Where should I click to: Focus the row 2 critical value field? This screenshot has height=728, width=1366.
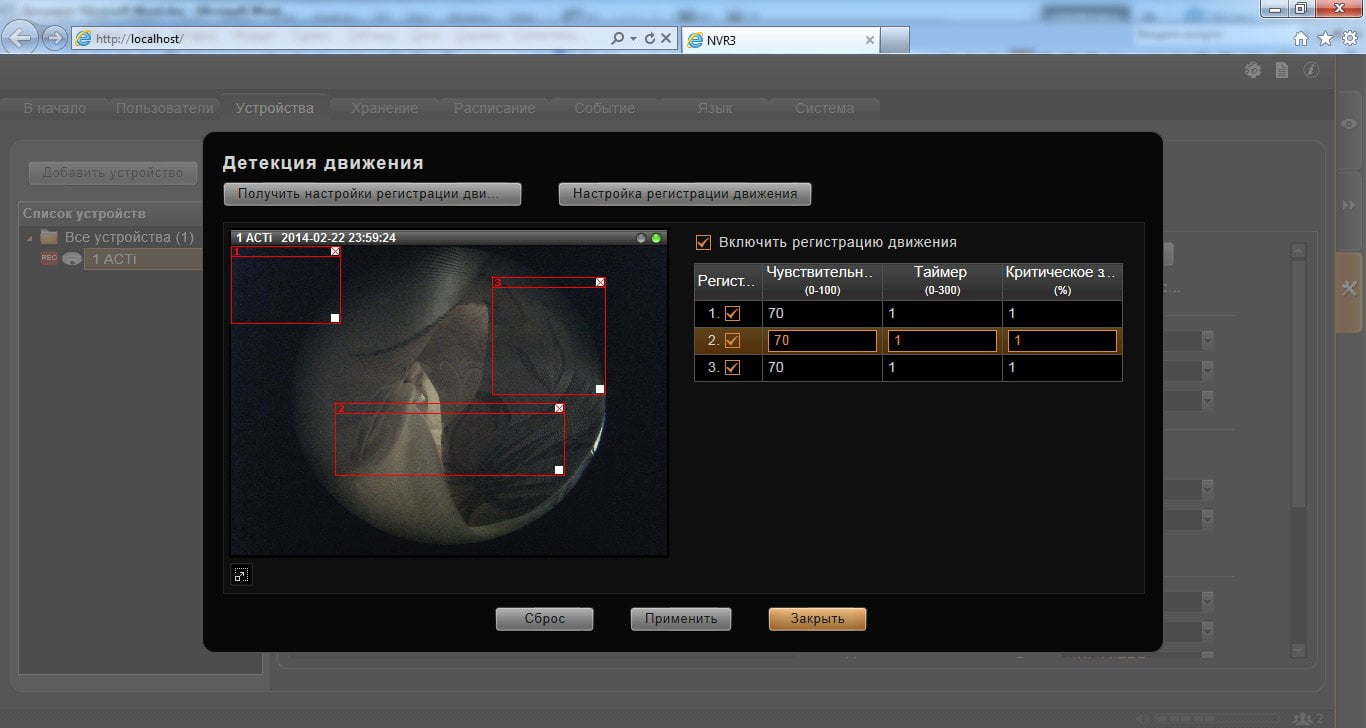[x=1062, y=340]
